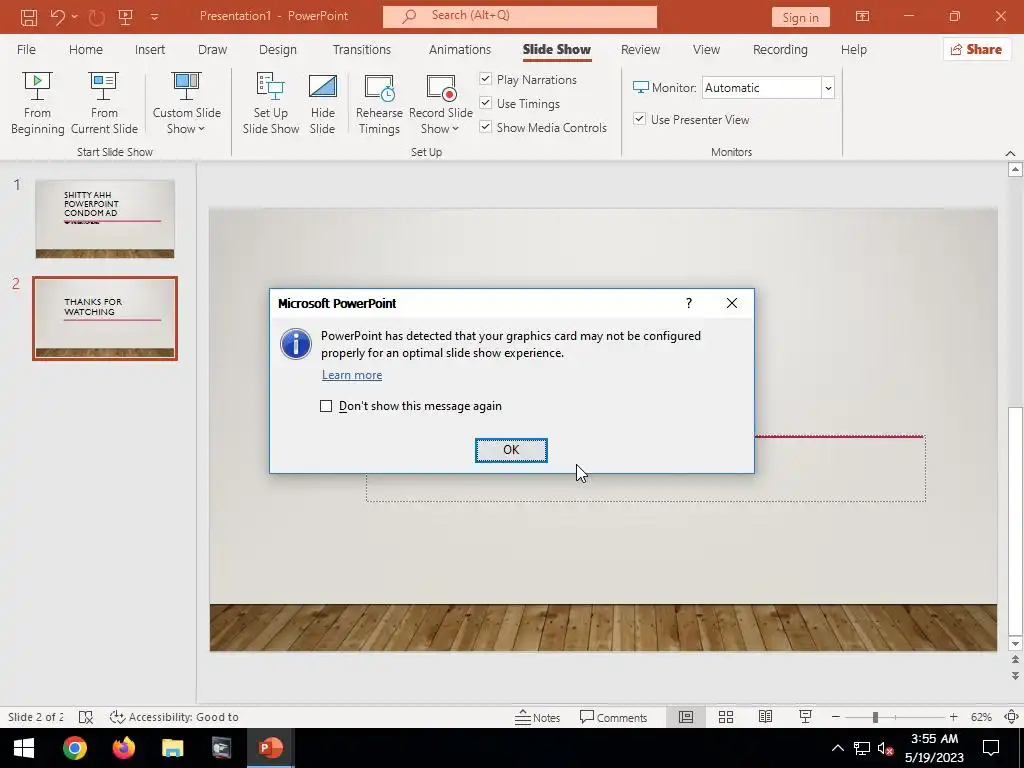This screenshot has width=1024, height=768.
Task: Open the Help tab
Action: [x=854, y=50]
